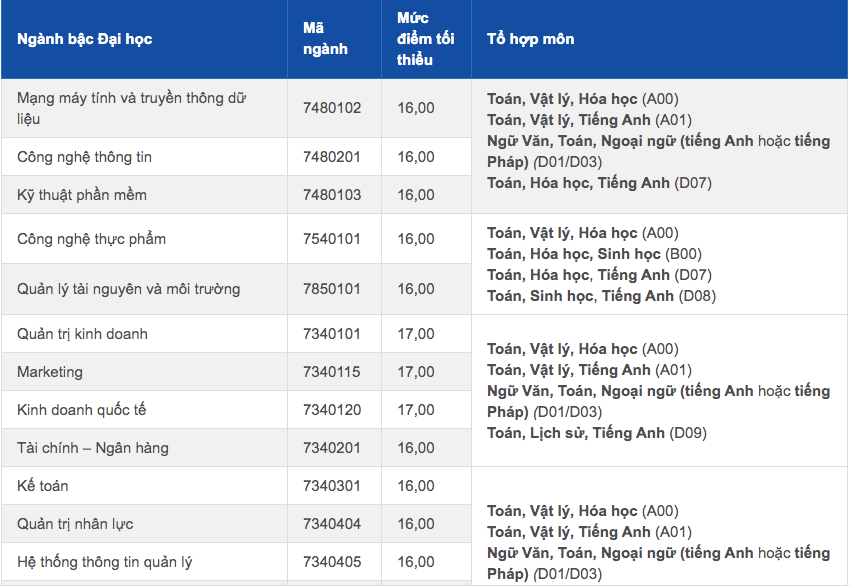
Task: Select "Hệ thống thông tin quản lý" cell
Action: 105,562
